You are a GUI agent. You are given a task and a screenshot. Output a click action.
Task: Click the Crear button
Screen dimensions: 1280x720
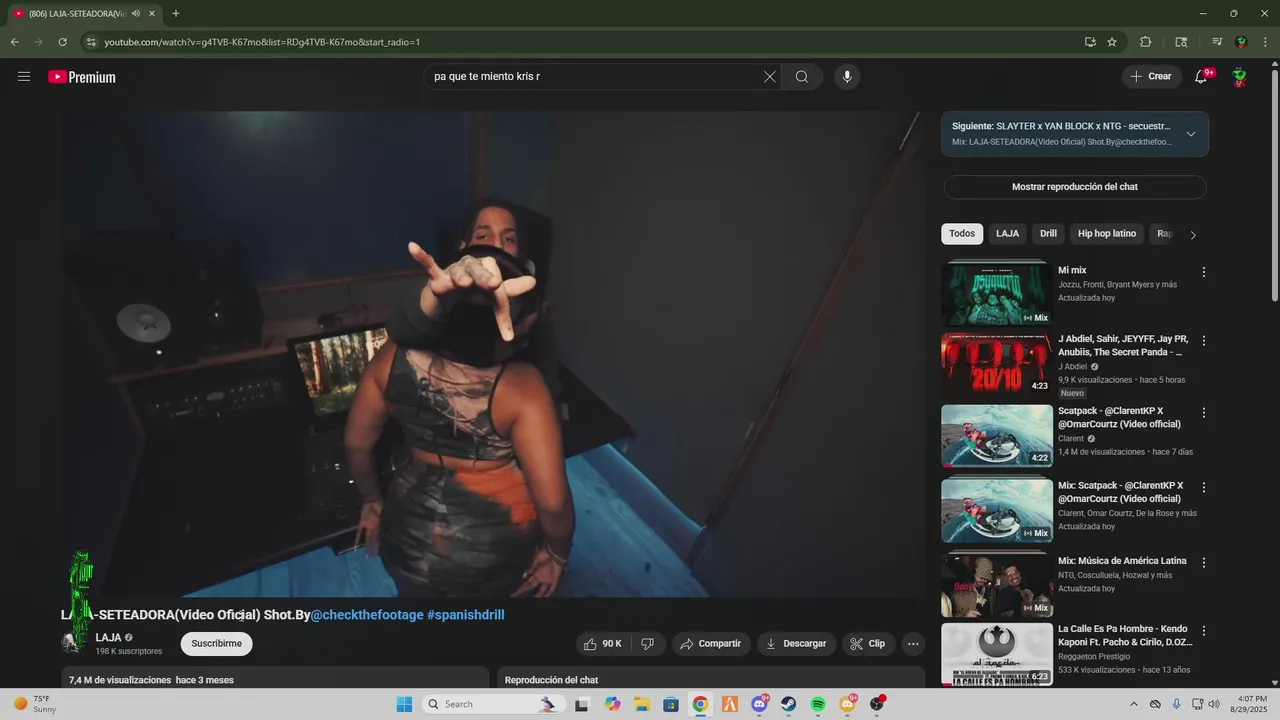[1151, 77]
